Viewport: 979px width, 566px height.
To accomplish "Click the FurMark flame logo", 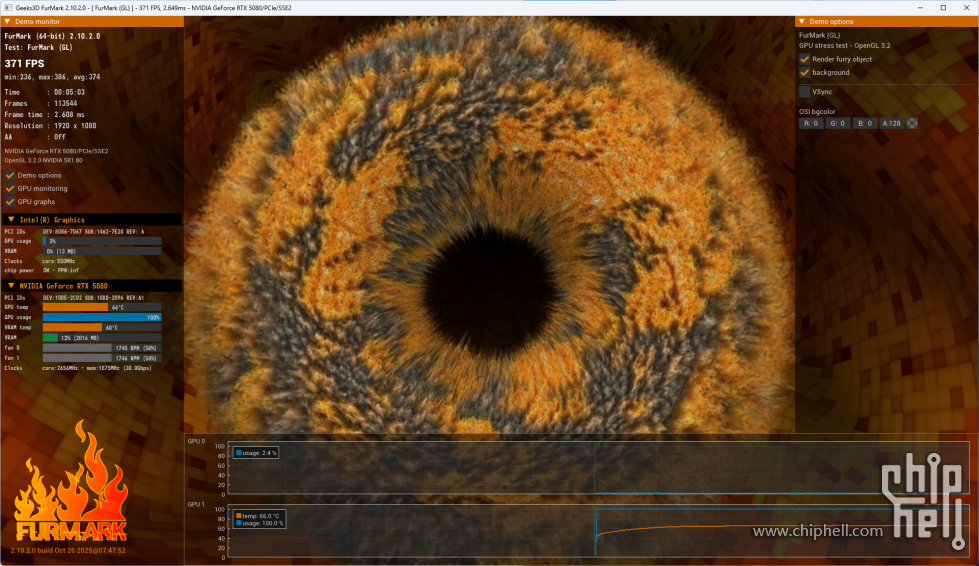I will pos(70,490).
